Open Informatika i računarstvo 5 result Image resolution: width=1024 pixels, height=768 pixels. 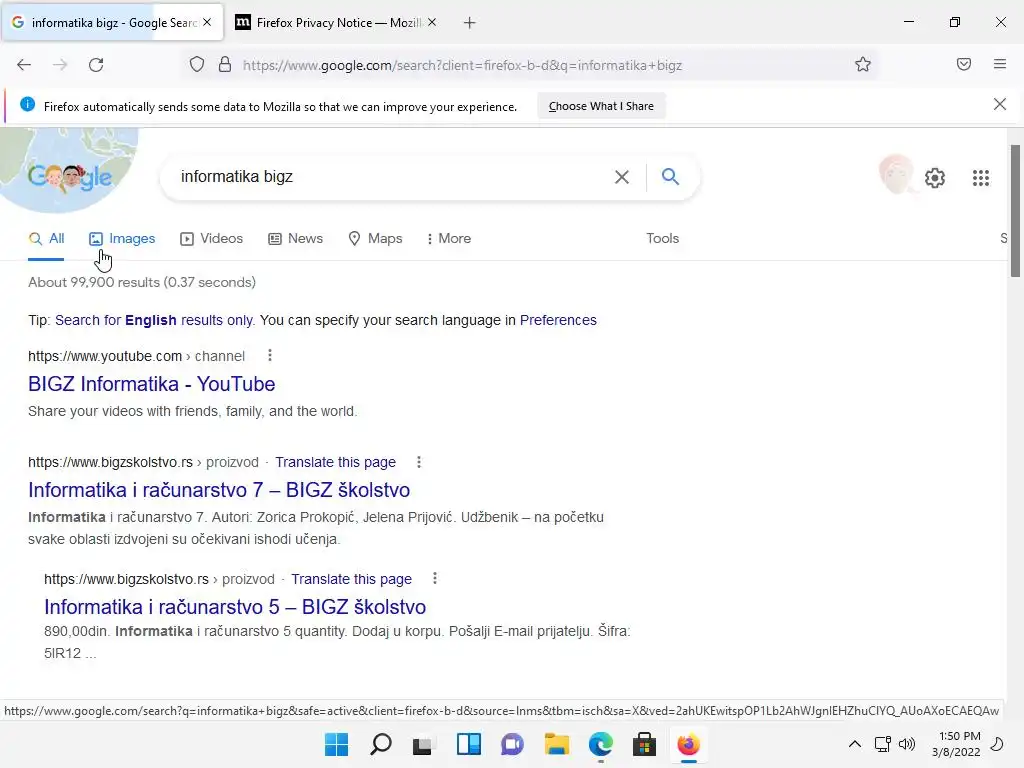pos(234,607)
